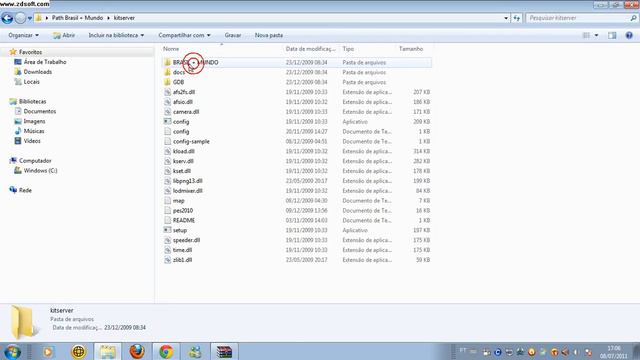The image size is (640, 360).
Task: Open WinRAR from the taskbar
Action: point(224,351)
